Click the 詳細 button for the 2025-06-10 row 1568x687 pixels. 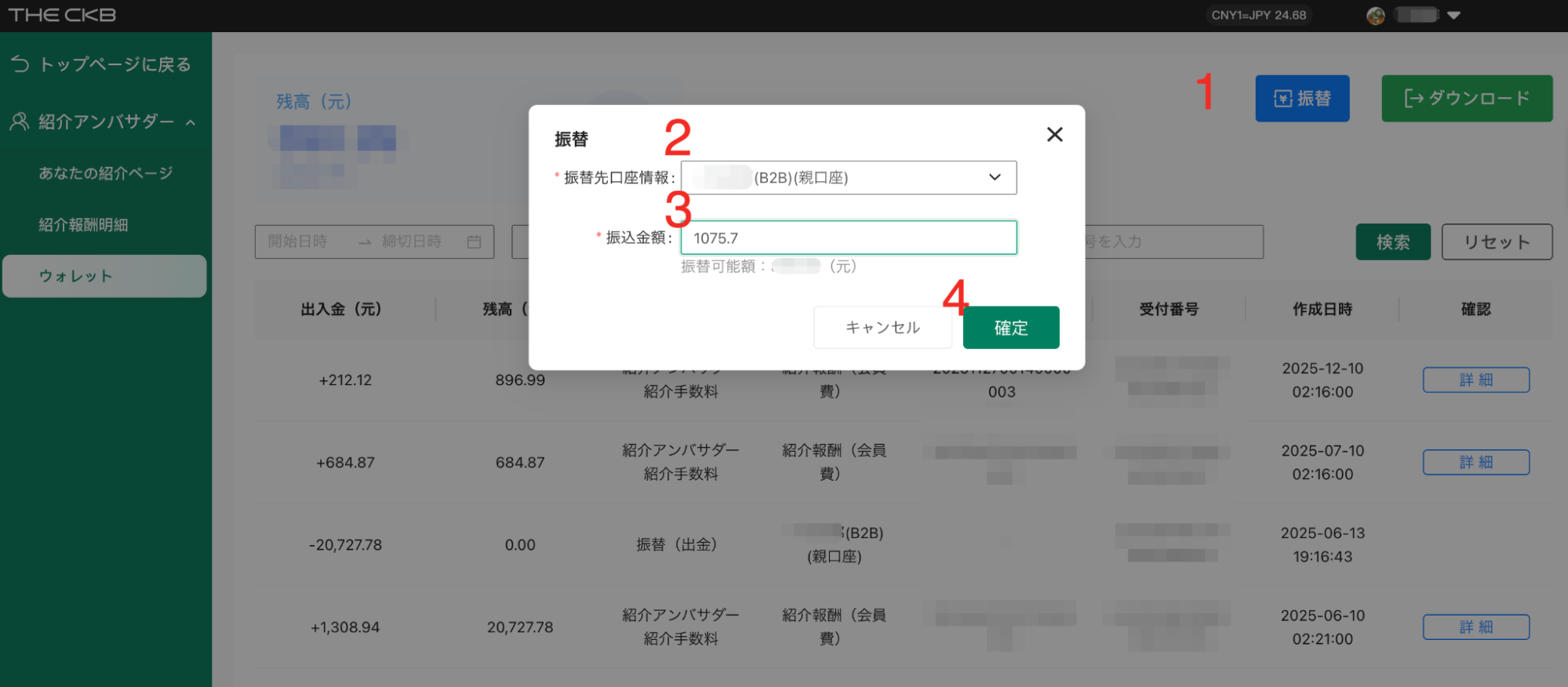pos(1475,627)
